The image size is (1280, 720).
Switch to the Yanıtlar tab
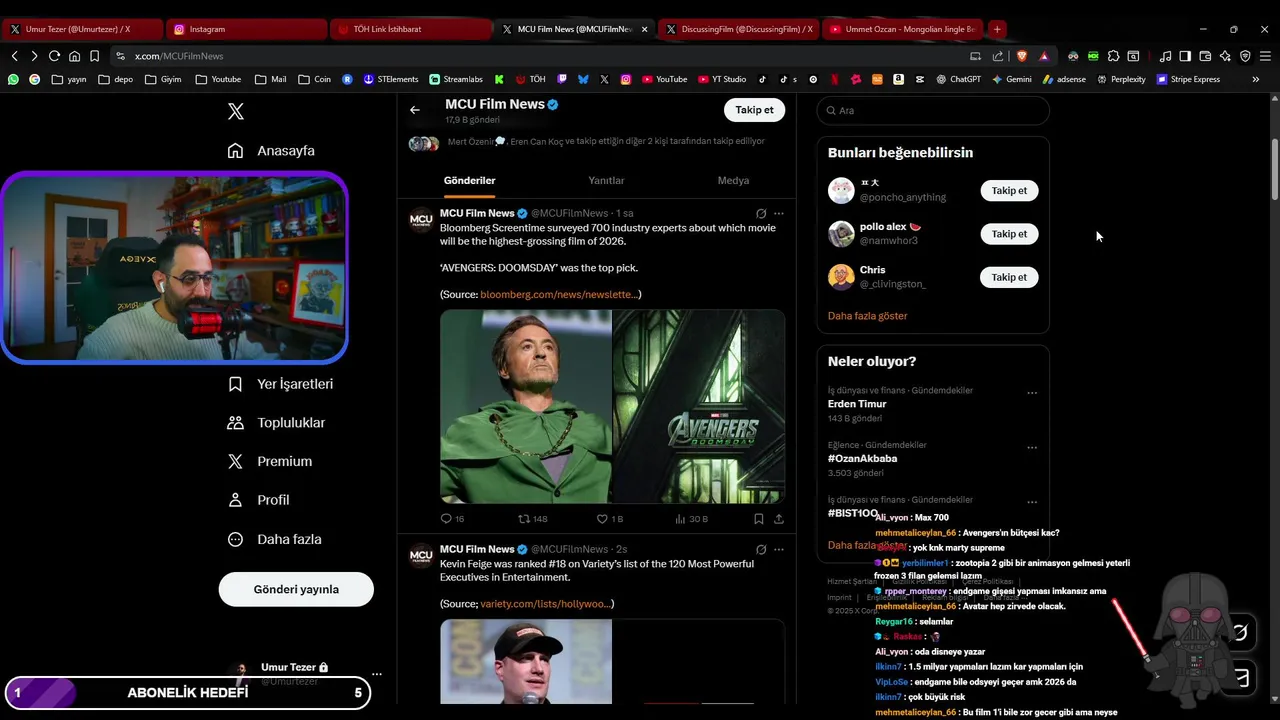click(606, 181)
